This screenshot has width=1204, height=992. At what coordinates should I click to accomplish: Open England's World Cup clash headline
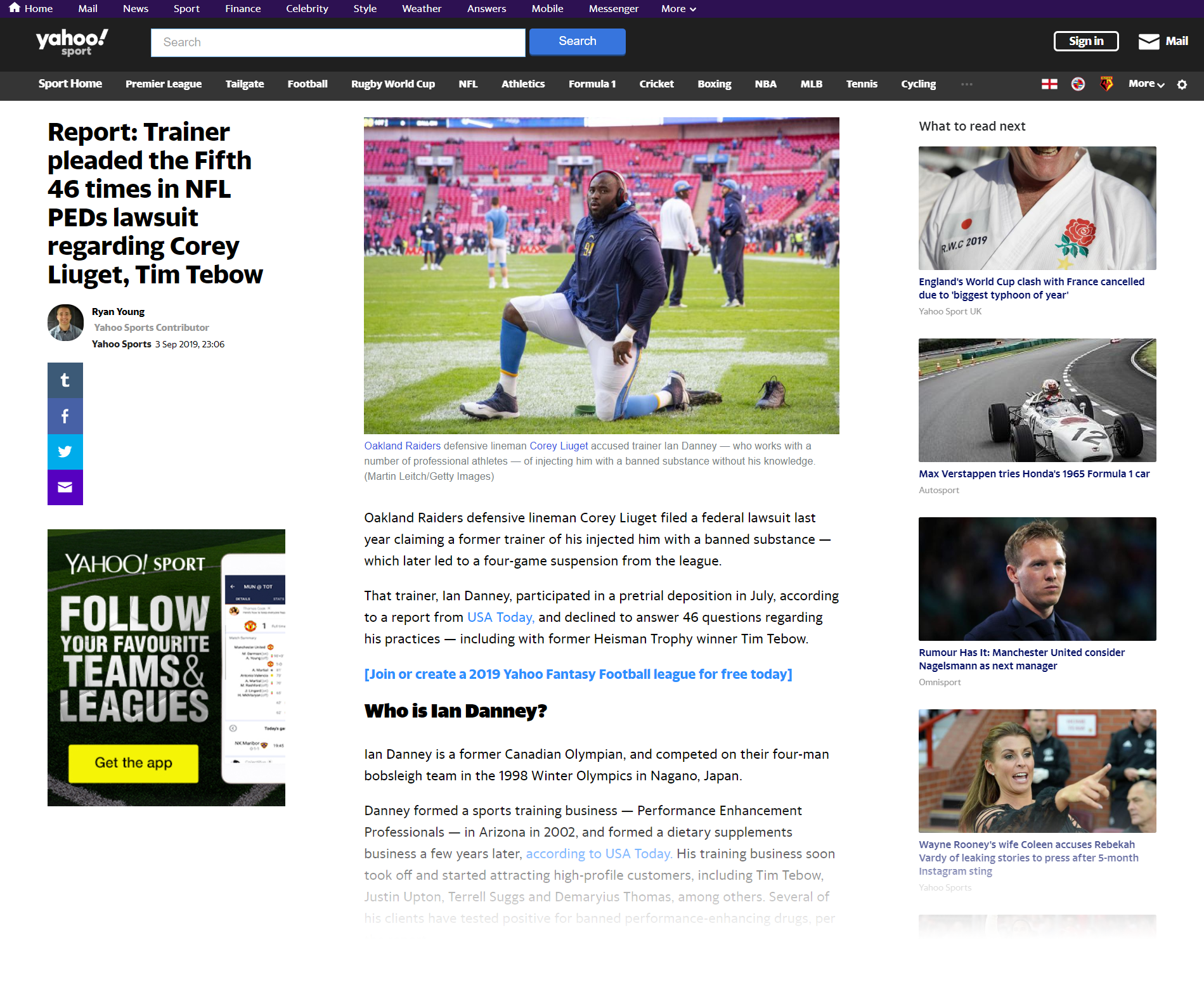(x=1031, y=288)
